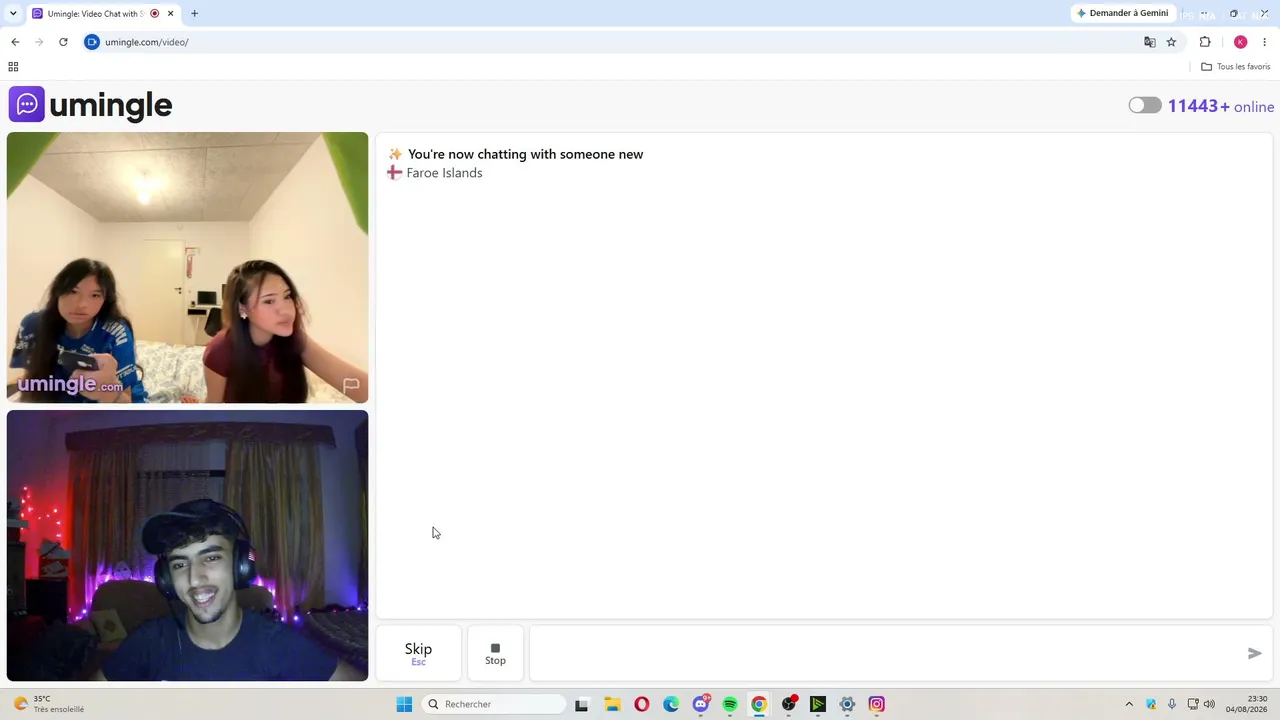
Task: Open the Chrome profile avatar K
Action: pos(1240,42)
